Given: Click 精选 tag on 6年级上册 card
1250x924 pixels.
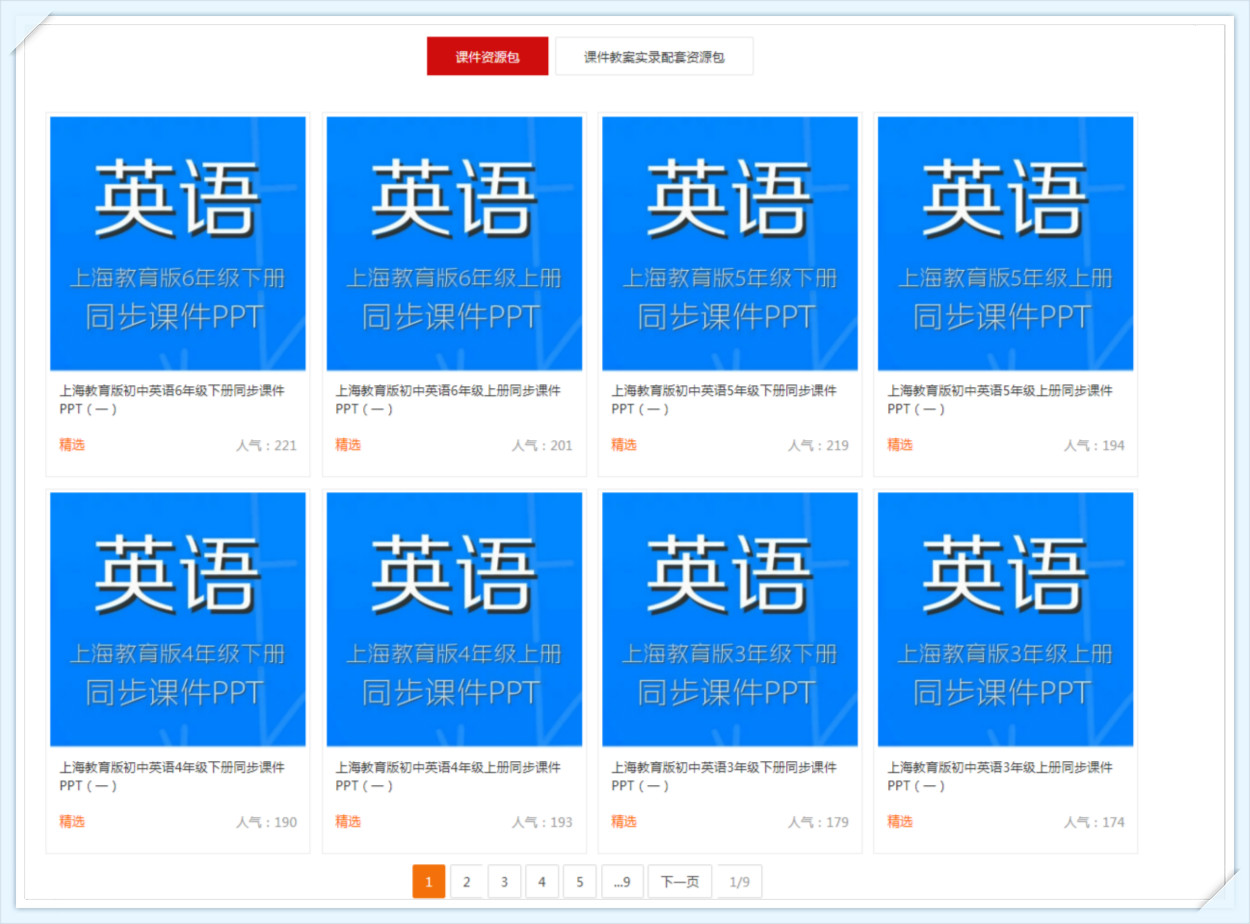Looking at the screenshot, I should click(348, 445).
